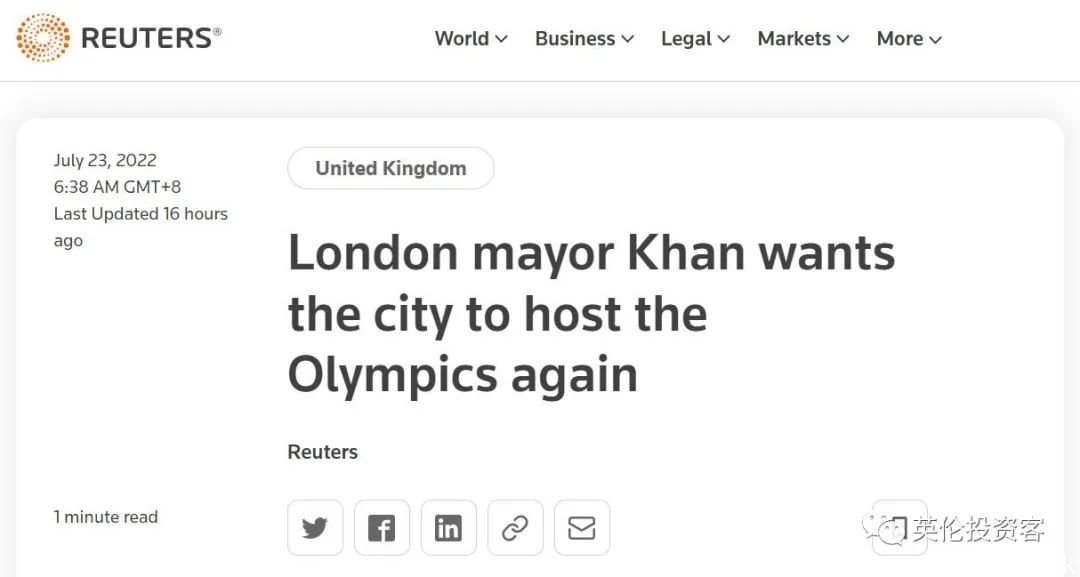Click the WeChat watermark icon
Image resolution: width=1080 pixels, height=577 pixels.
click(x=884, y=529)
